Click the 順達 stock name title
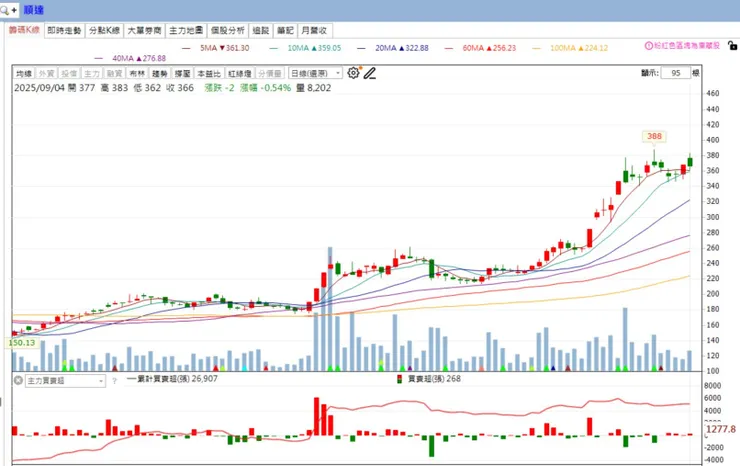The height and width of the screenshot is (466, 740). tap(34, 10)
